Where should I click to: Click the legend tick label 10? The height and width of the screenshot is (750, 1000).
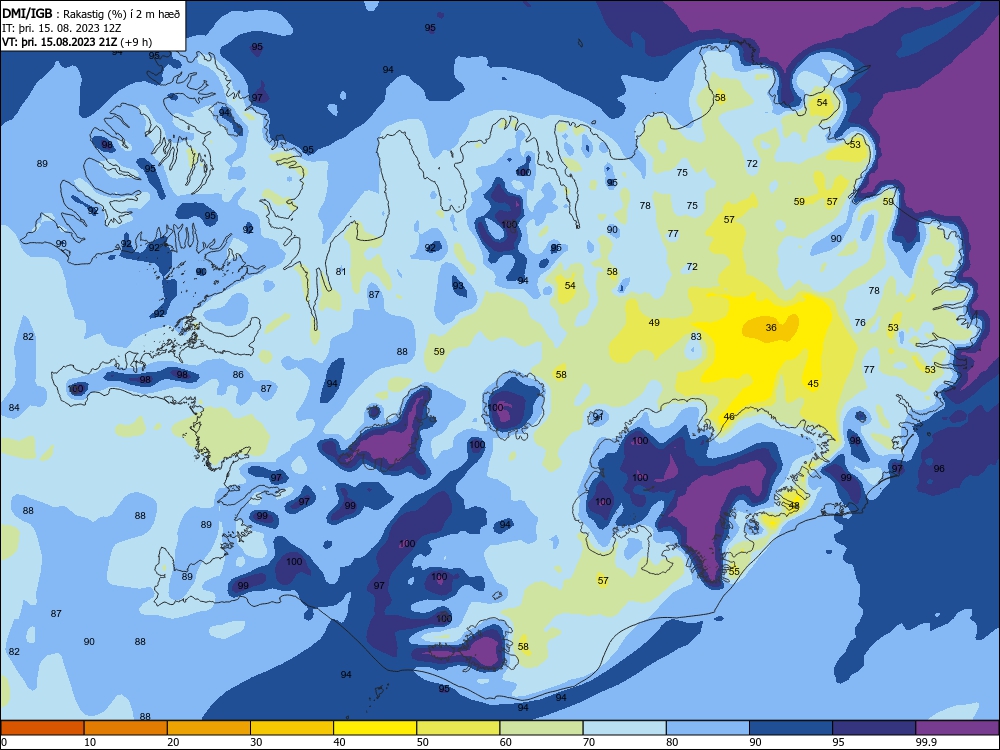click(90, 742)
